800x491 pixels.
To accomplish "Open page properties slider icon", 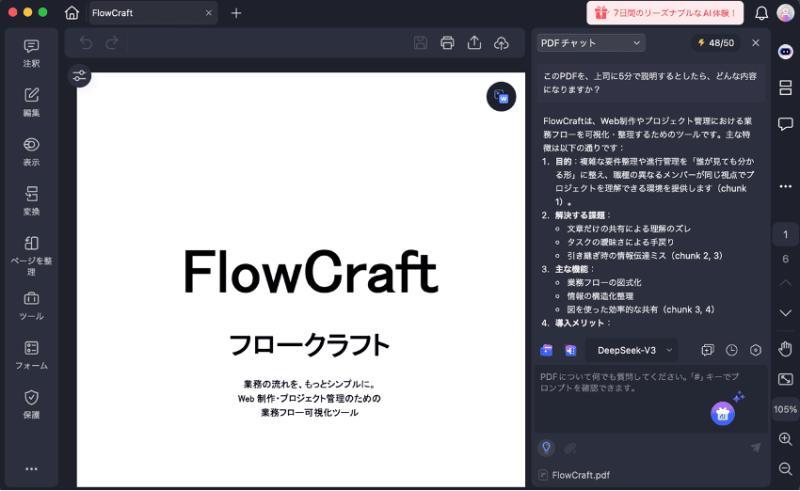I will click(80, 76).
